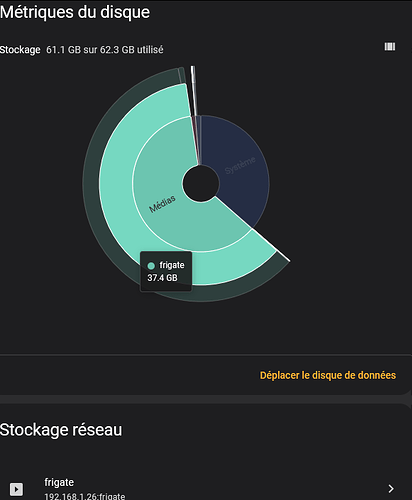Click the empty center hole of the chart
The width and height of the screenshot is (412, 500).
coord(201,183)
